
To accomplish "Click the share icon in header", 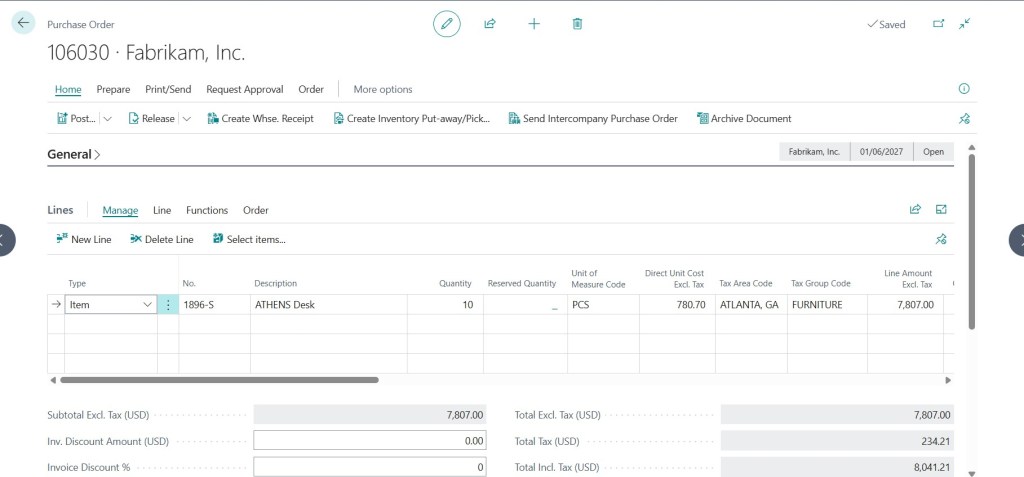I will click(x=490, y=24).
